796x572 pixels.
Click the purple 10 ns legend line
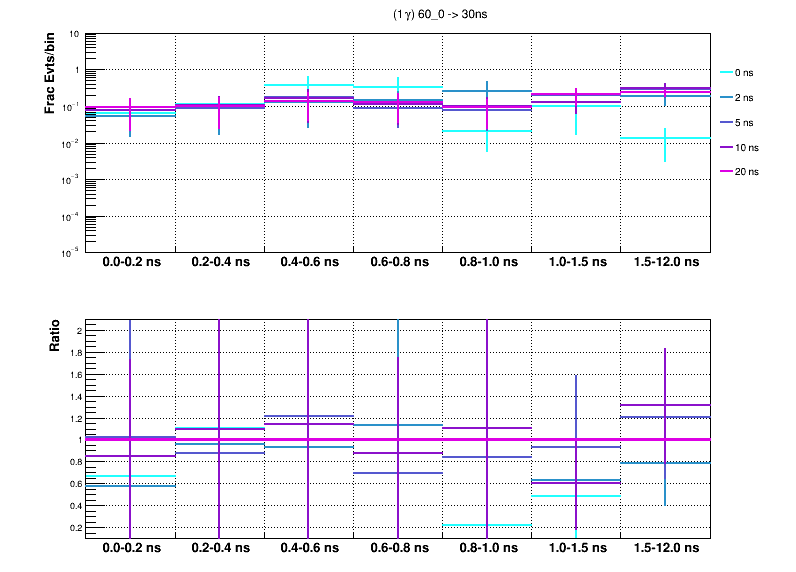726,147
